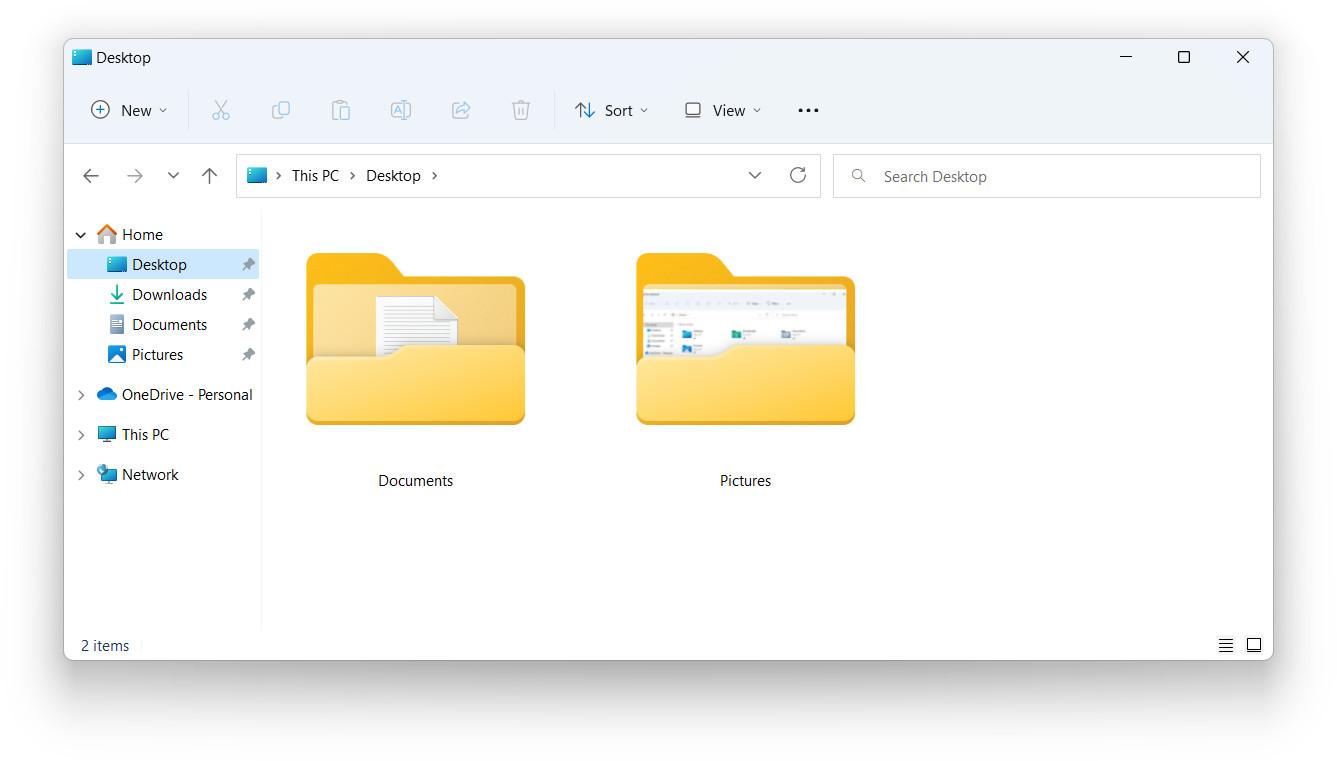Screen dimensions: 1337x761
Task: Expand This PC in the sidebar
Action: pos(81,434)
